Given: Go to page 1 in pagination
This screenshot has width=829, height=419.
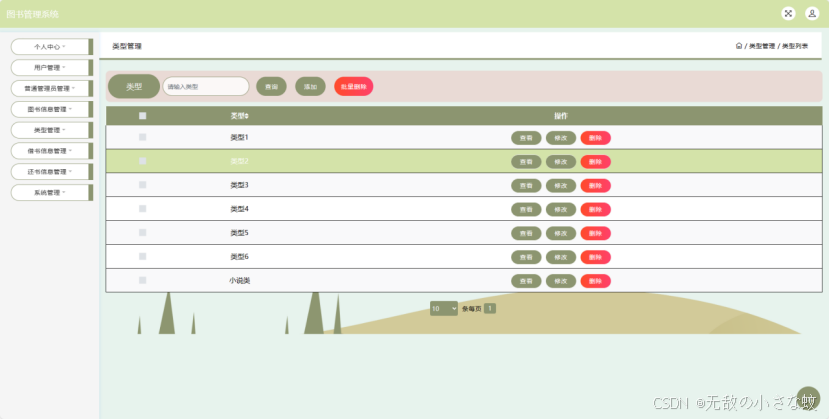Looking at the screenshot, I should click(x=490, y=308).
